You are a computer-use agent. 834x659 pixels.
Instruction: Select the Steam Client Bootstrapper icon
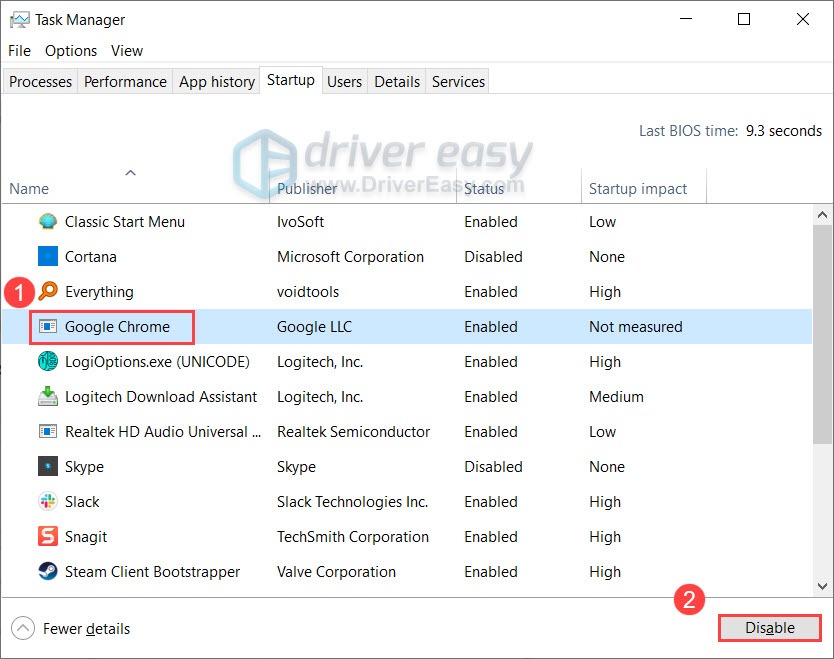[x=47, y=571]
